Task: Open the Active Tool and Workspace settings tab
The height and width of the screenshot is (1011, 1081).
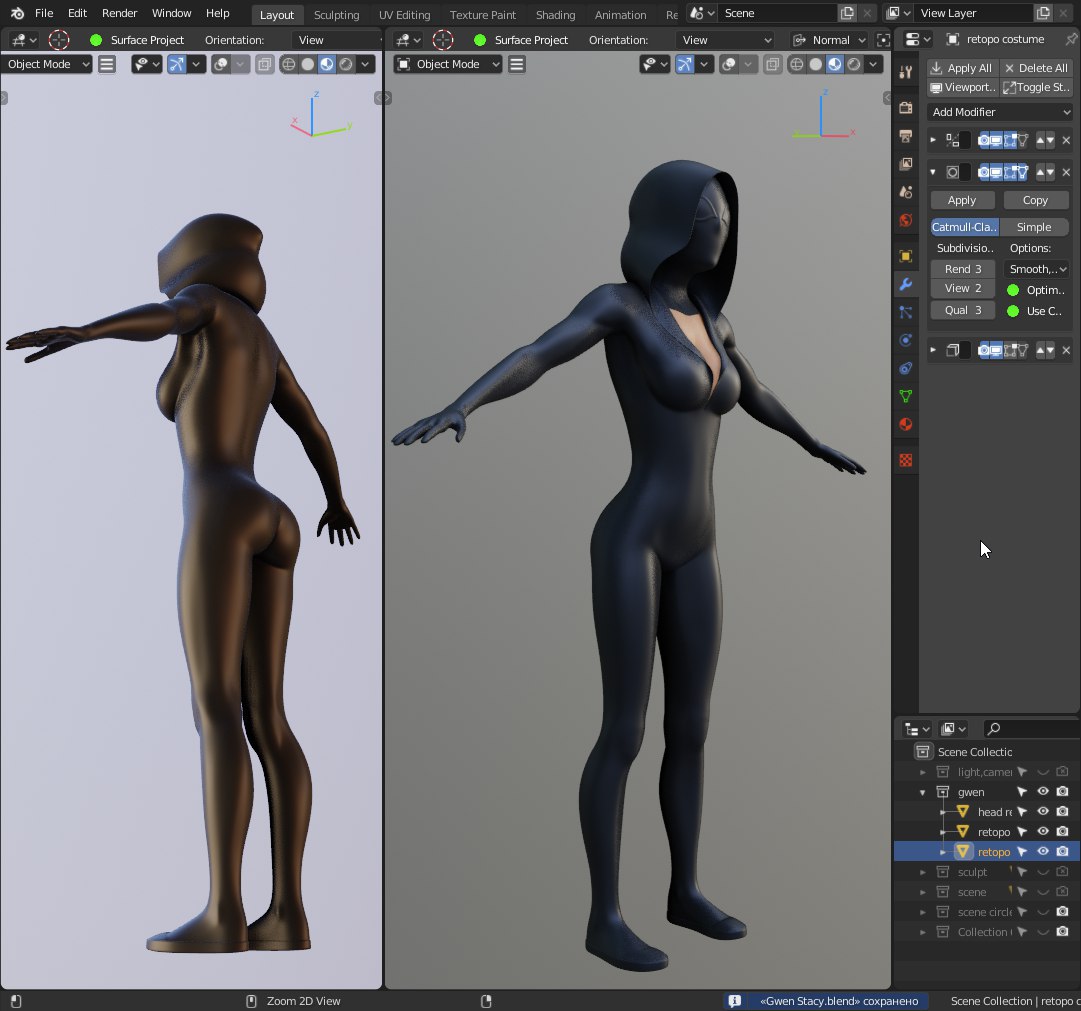Action: point(906,72)
